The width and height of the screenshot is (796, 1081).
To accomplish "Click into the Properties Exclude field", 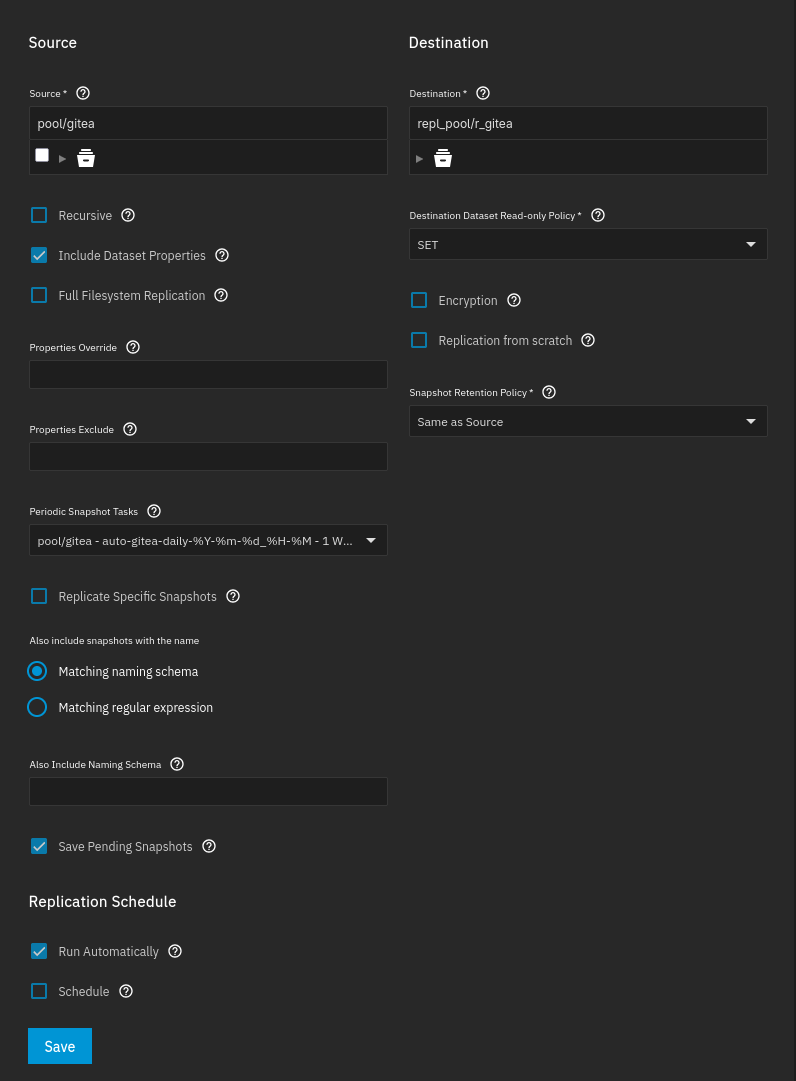I will click(x=208, y=456).
